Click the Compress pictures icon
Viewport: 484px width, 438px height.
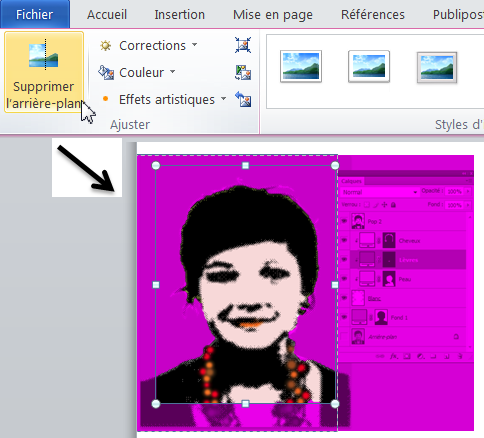click(243, 45)
